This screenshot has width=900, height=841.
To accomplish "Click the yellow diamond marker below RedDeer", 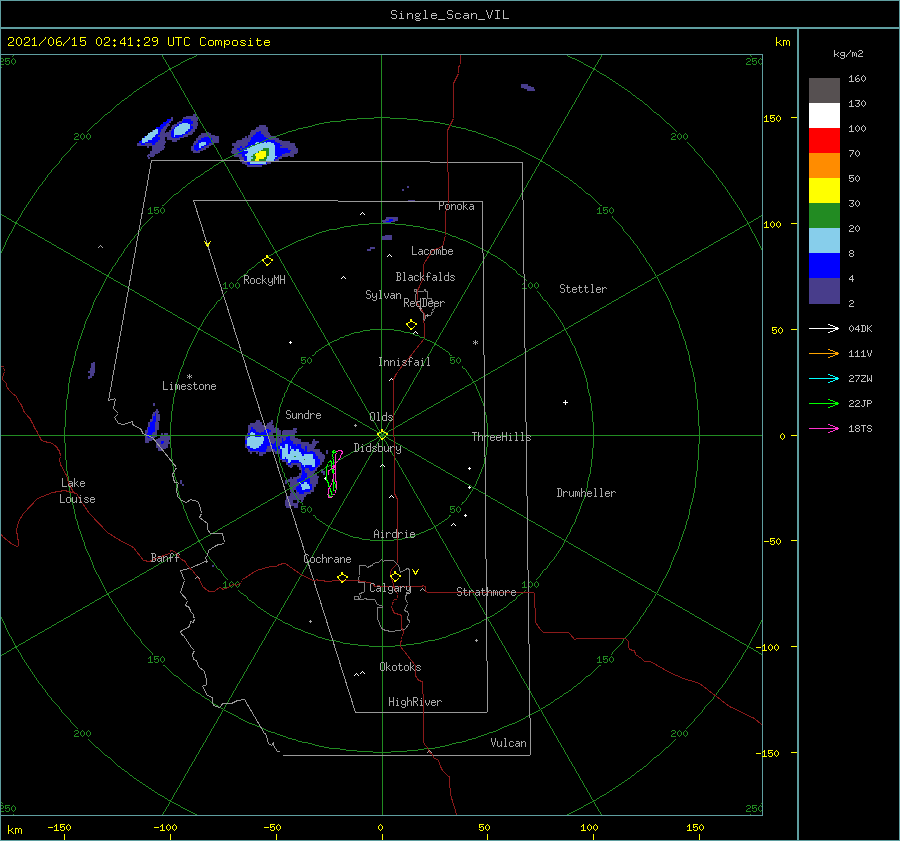I will click(x=411, y=324).
